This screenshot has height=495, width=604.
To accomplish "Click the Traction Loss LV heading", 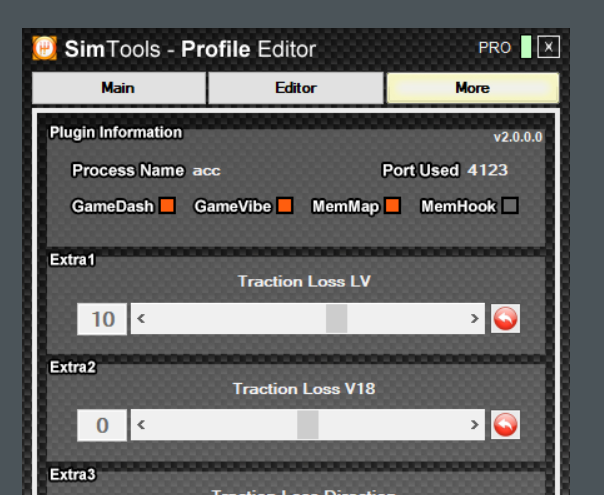I will coord(304,281).
